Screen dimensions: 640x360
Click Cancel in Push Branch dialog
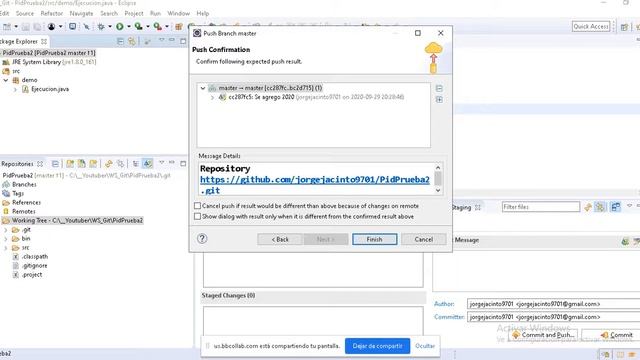click(x=424, y=239)
